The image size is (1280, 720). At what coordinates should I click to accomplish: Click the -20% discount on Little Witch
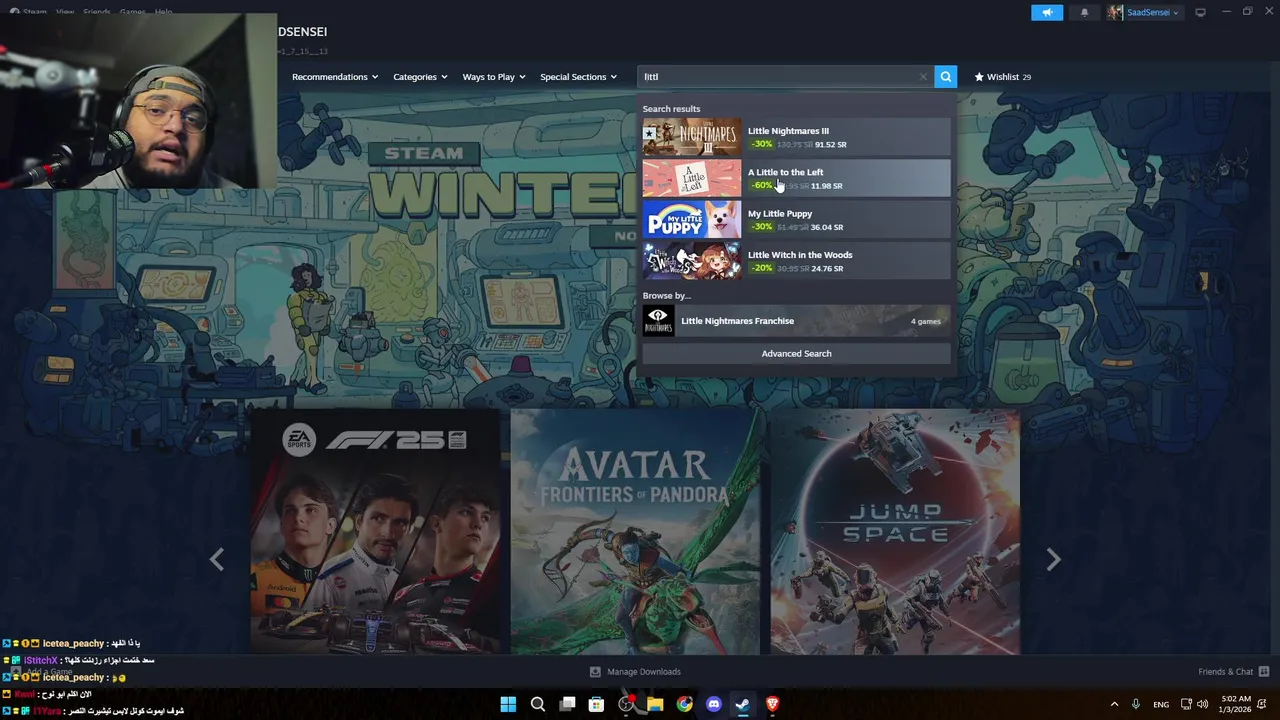coord(762,268)
